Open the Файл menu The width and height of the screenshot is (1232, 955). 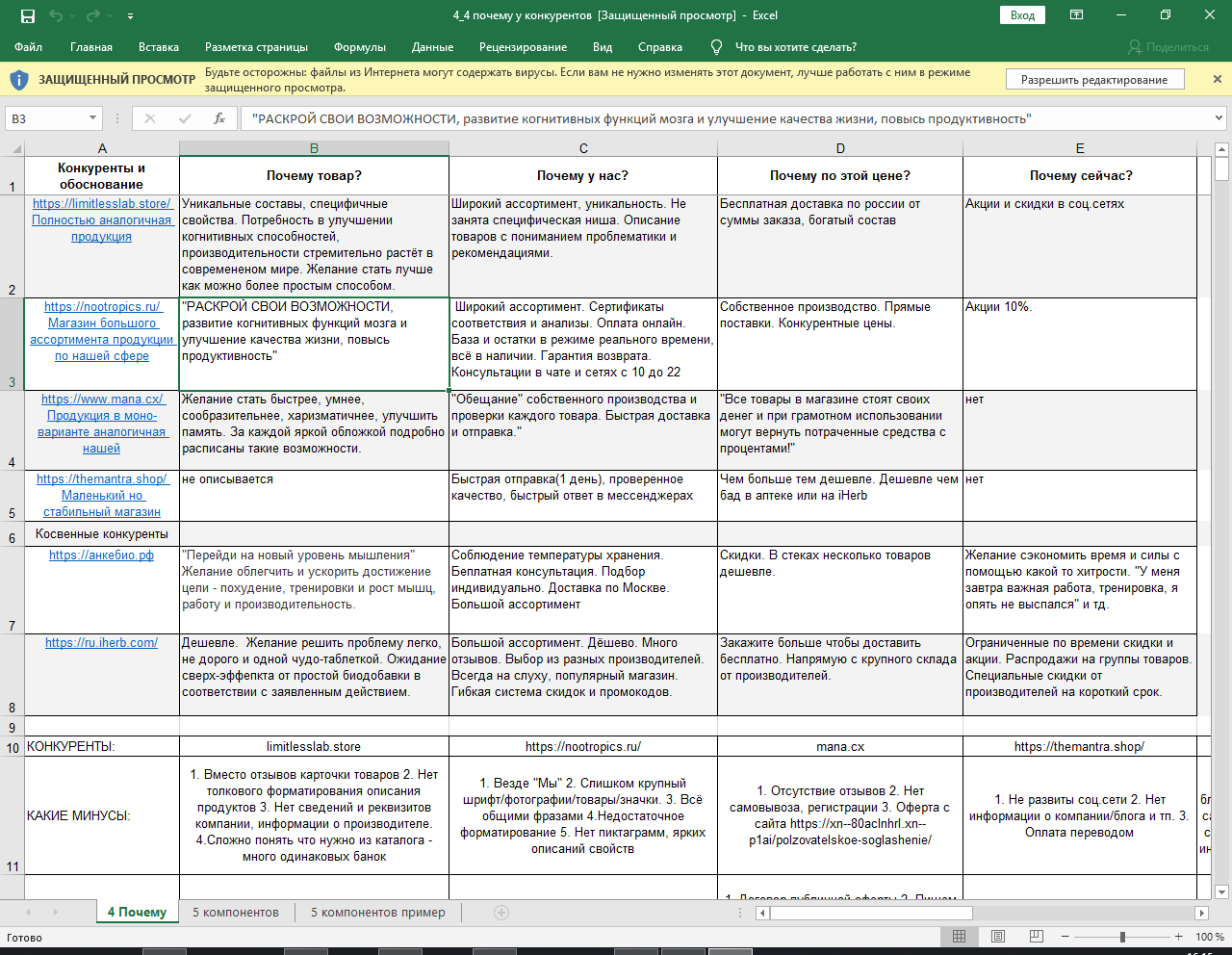[29, 47]
